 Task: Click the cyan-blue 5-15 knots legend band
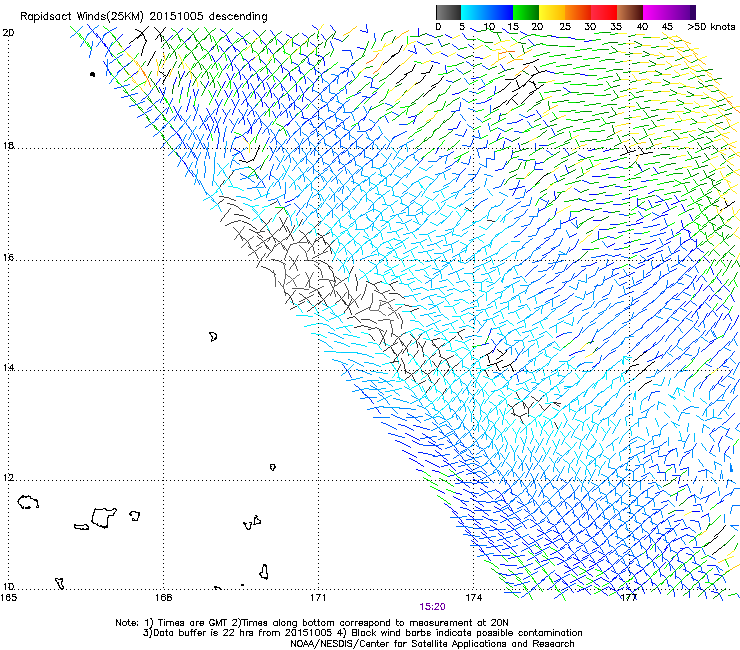pos(487,12)
